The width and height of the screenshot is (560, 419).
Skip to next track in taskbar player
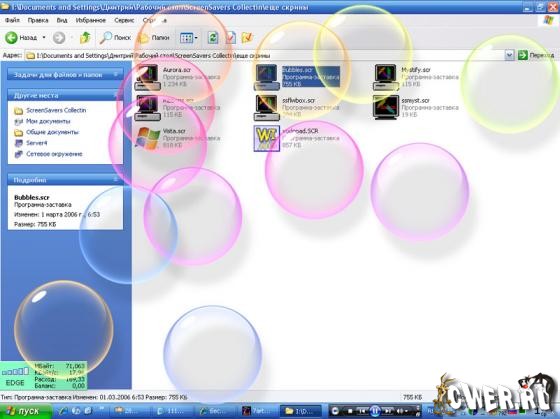tap(388, 411)
